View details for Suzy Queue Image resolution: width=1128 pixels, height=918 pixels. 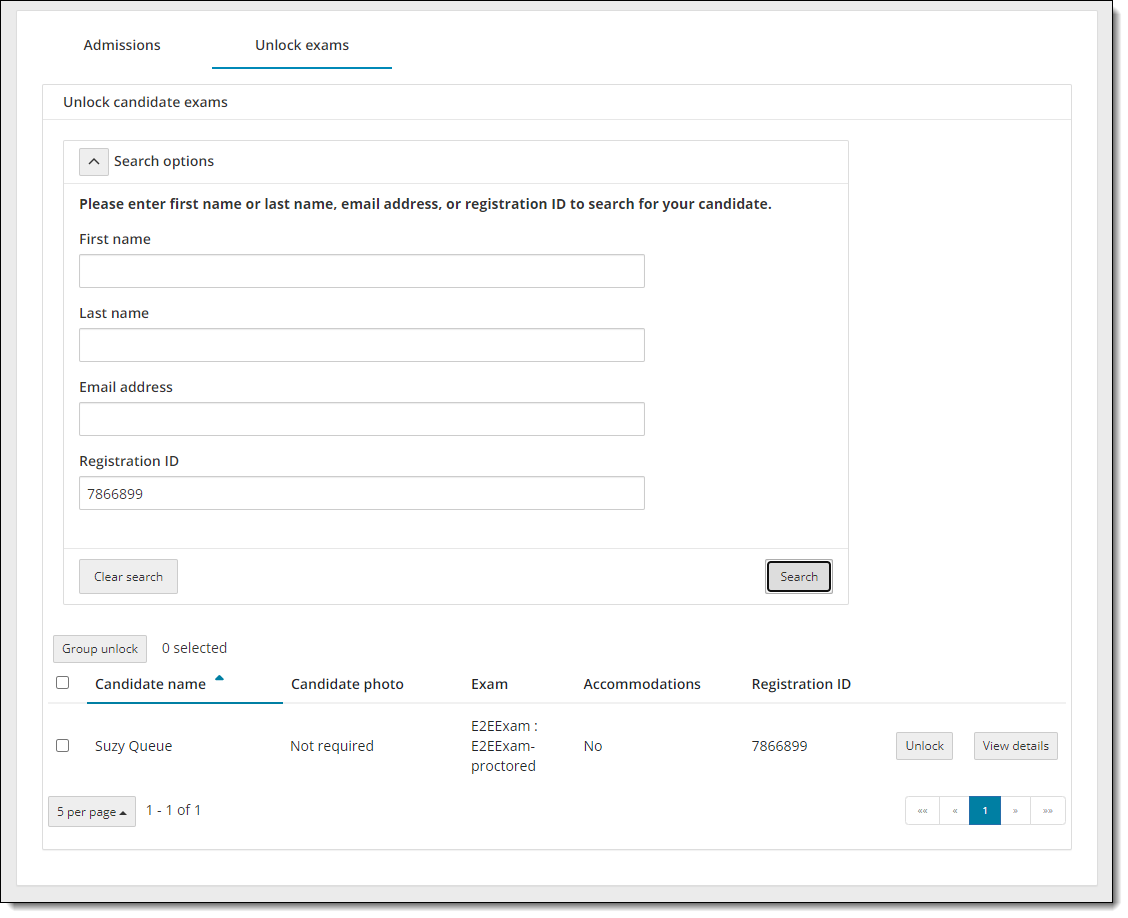1015,746
